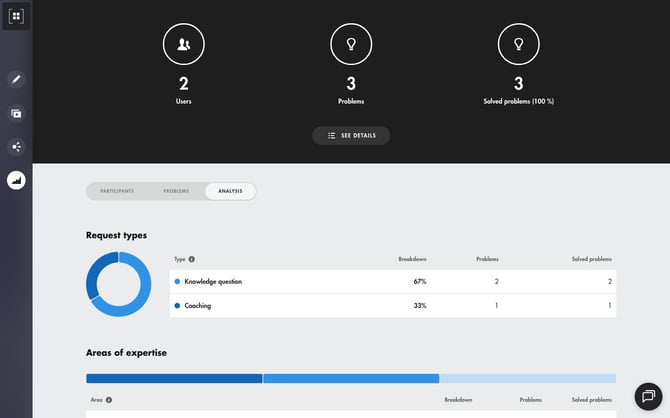Click the Solved problems header in Areas table
Image resolution: width=670 pixels, height=418 pixels.
click(592, 400)
